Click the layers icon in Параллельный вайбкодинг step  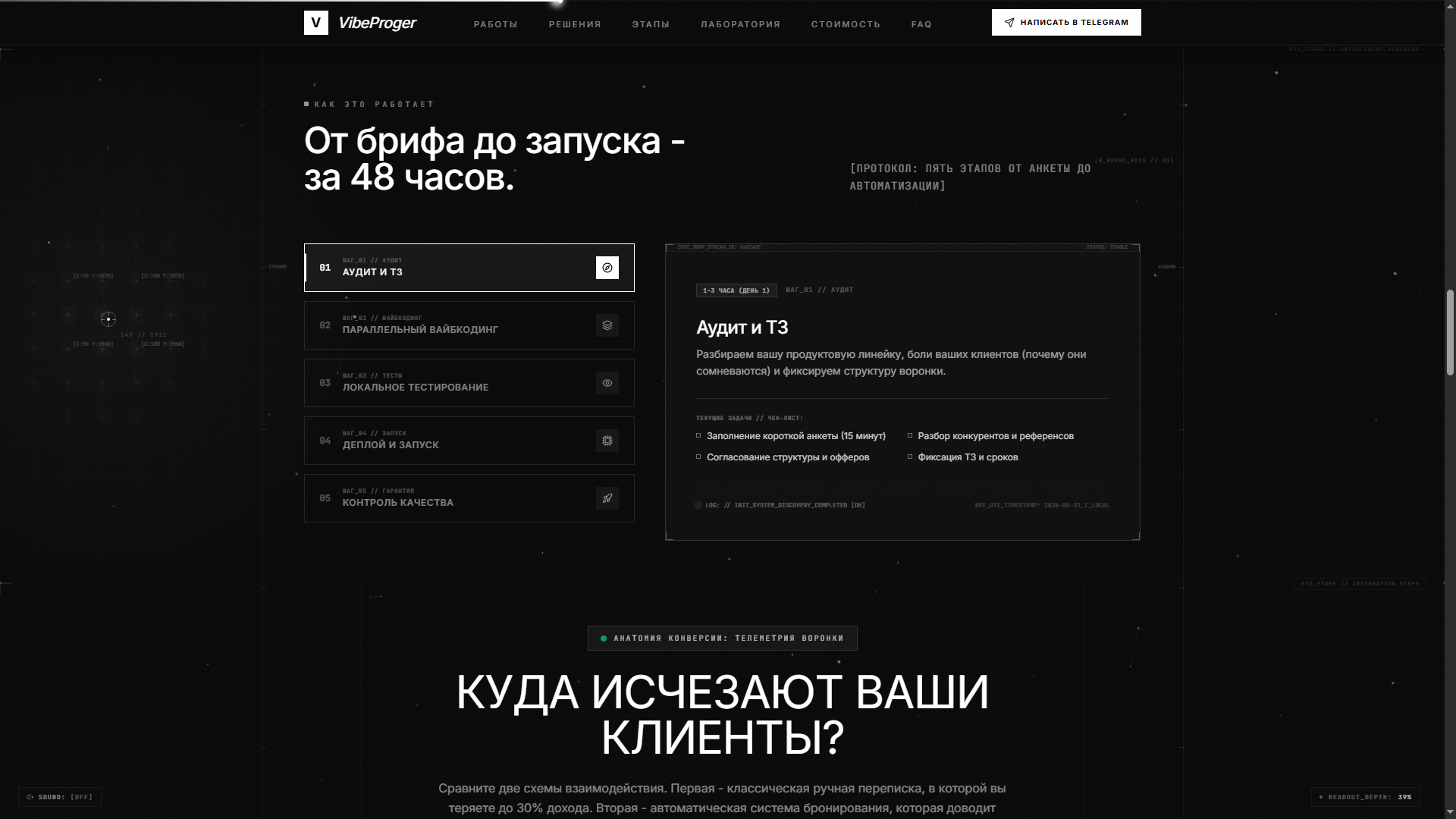tap(607, 325)
